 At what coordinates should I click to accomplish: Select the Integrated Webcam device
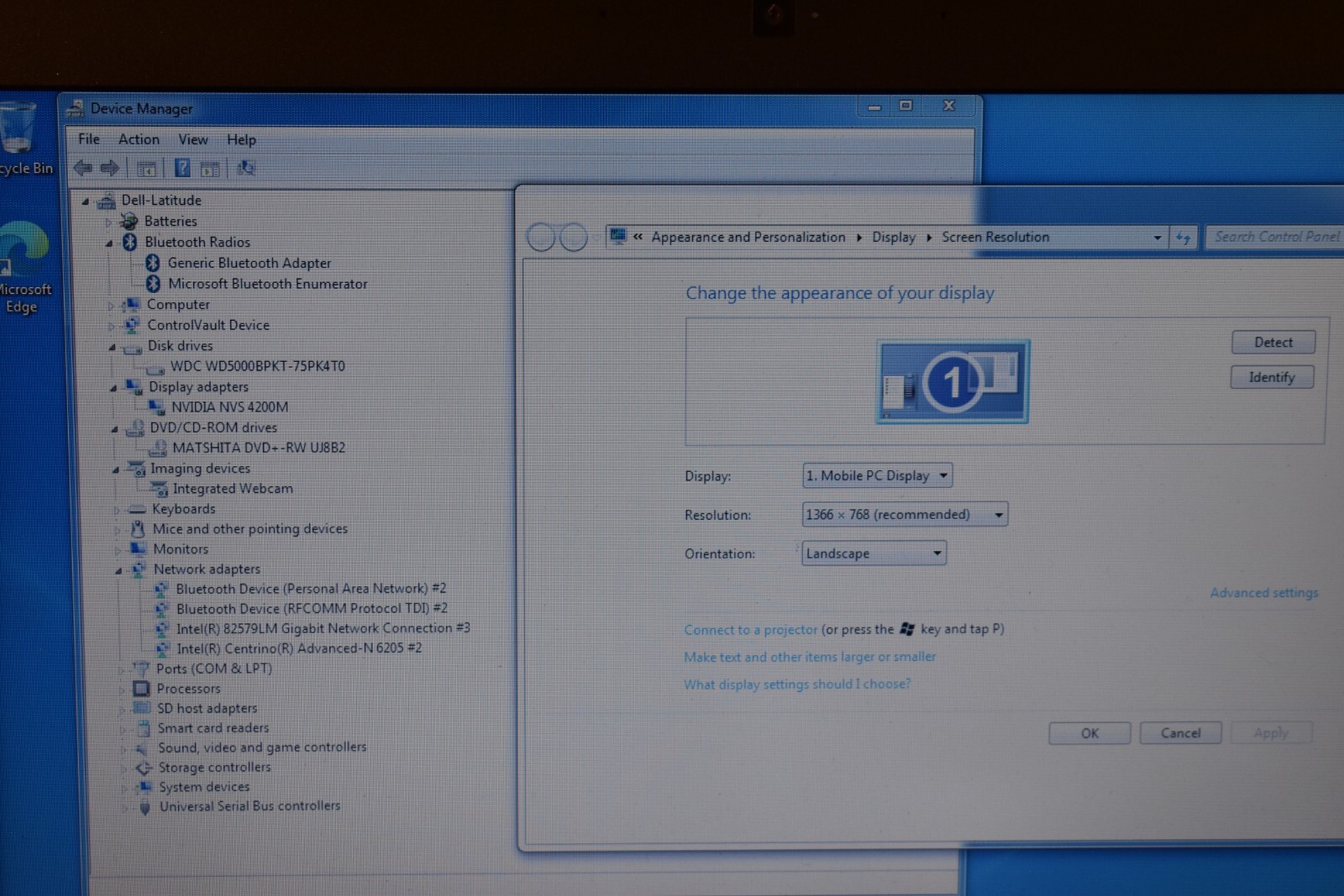pos(233,489)
